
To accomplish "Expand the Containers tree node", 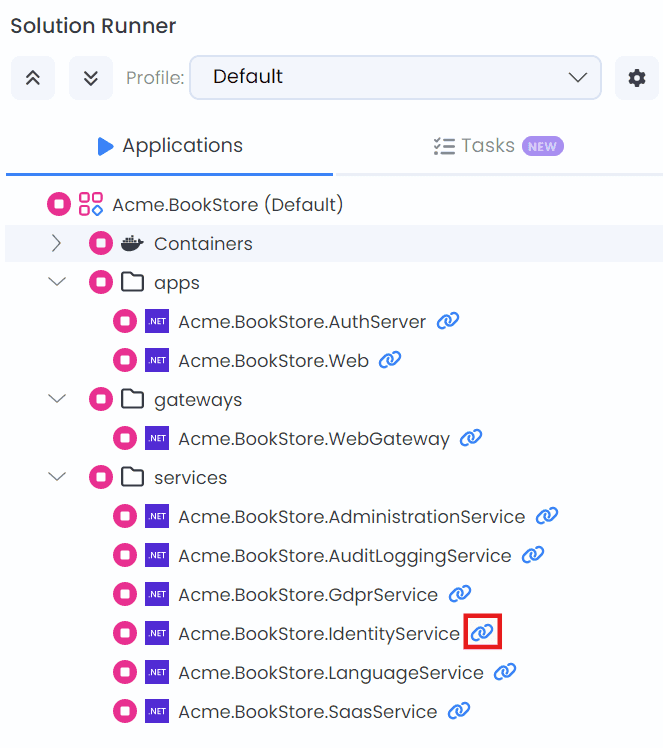I will 57,243.
